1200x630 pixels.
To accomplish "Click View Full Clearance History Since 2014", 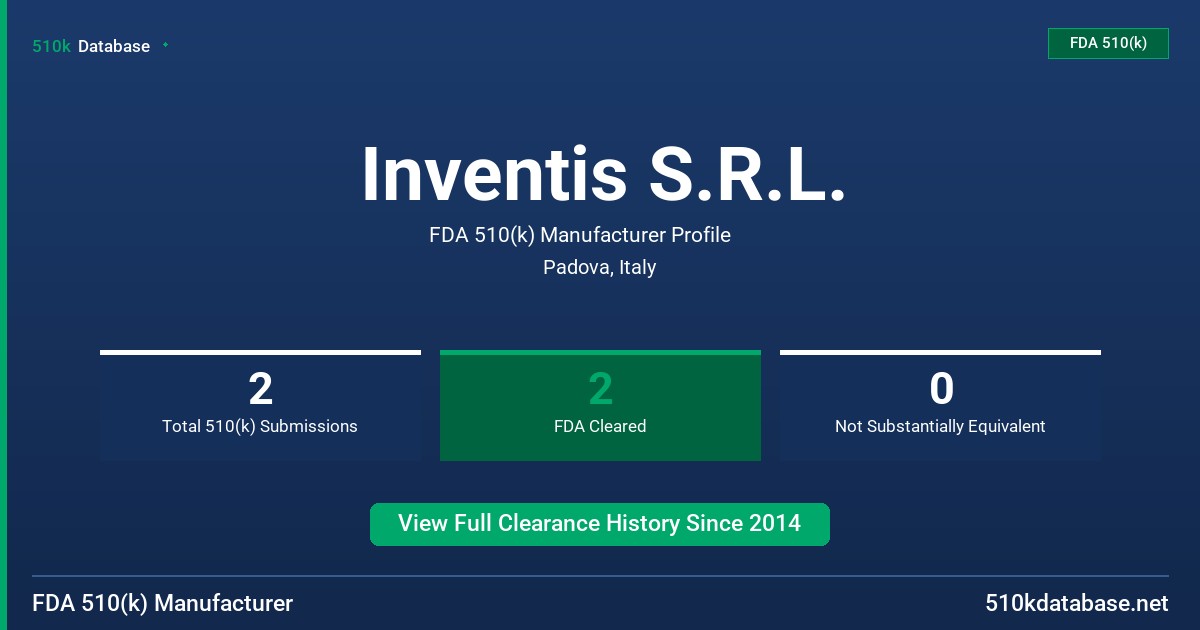I will 600,524.
